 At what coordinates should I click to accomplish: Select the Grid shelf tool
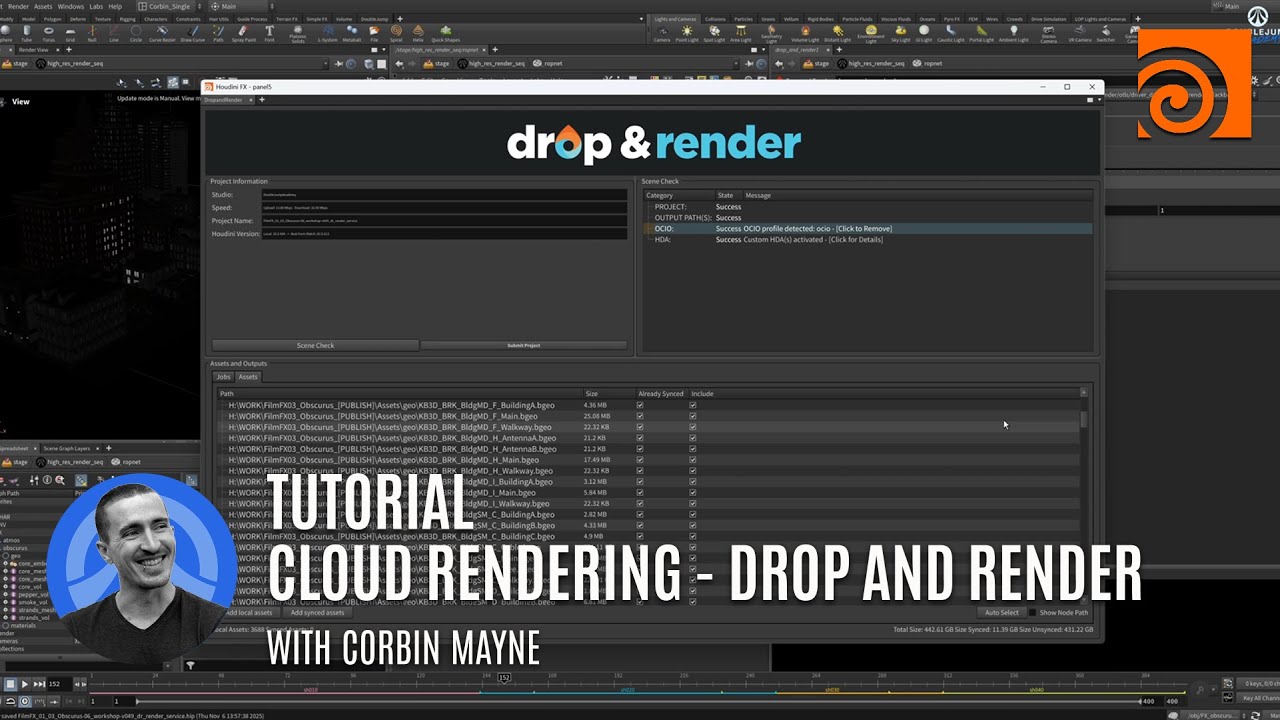70,33
